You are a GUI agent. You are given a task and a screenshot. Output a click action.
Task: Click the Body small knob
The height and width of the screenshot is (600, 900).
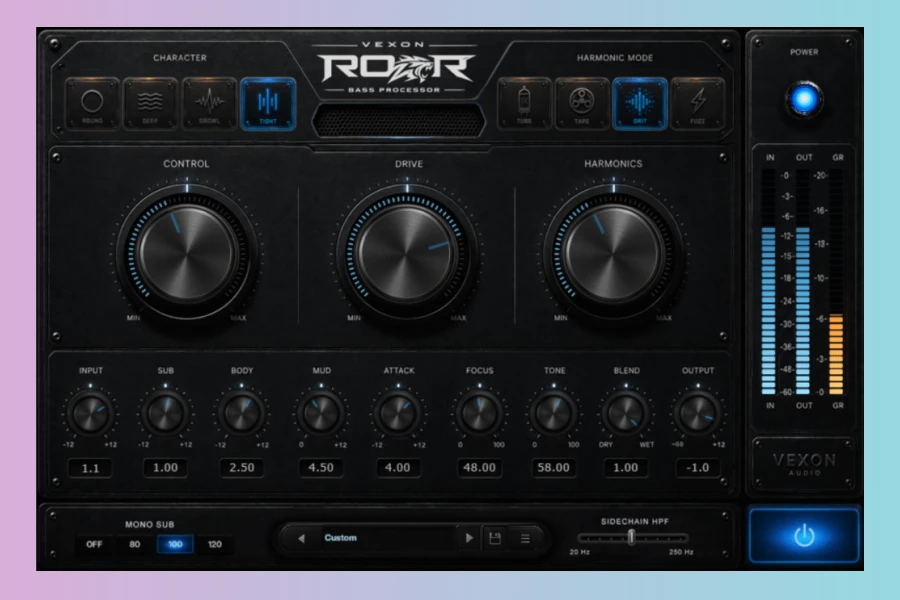[x=241, y=413]
